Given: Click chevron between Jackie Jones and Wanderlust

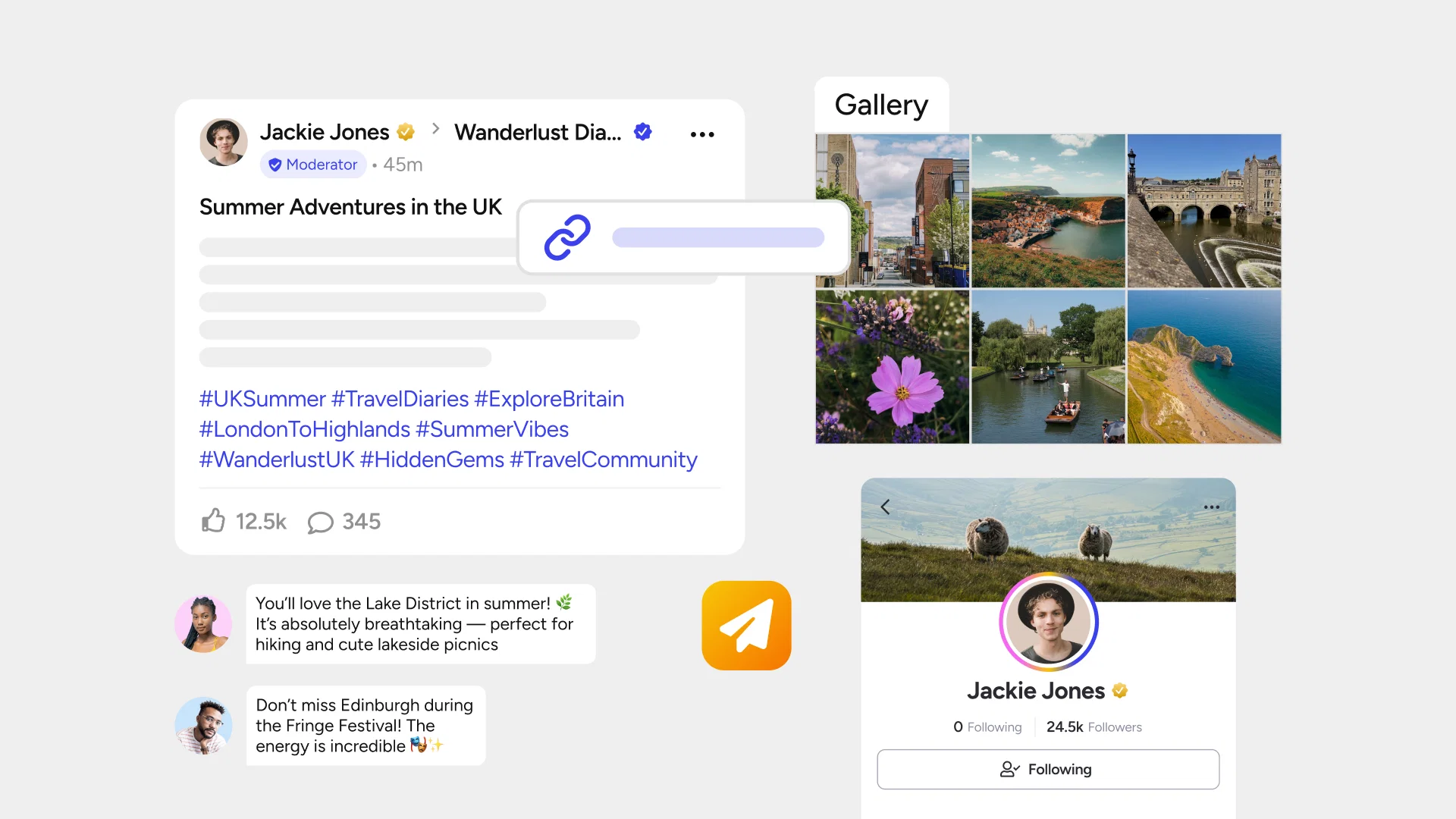Looking at the screenshot, I should coord(435,130).
